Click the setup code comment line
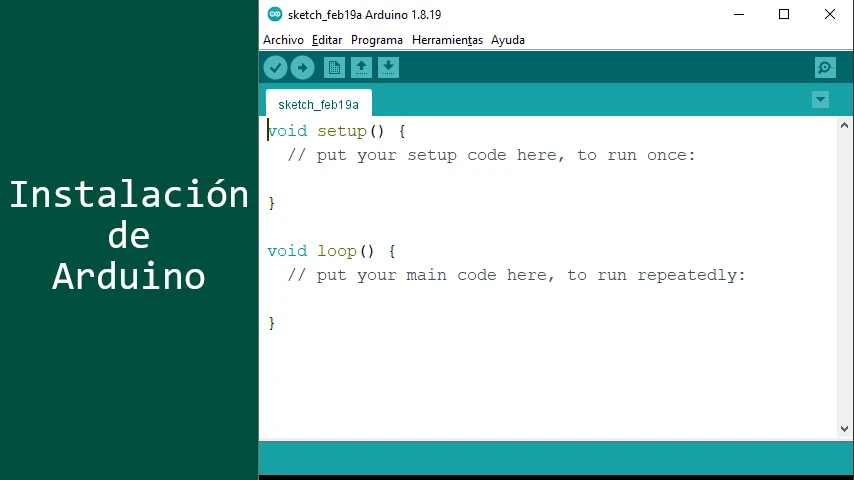The width and height of the screenshot is (854, 480). pos(490,155)
